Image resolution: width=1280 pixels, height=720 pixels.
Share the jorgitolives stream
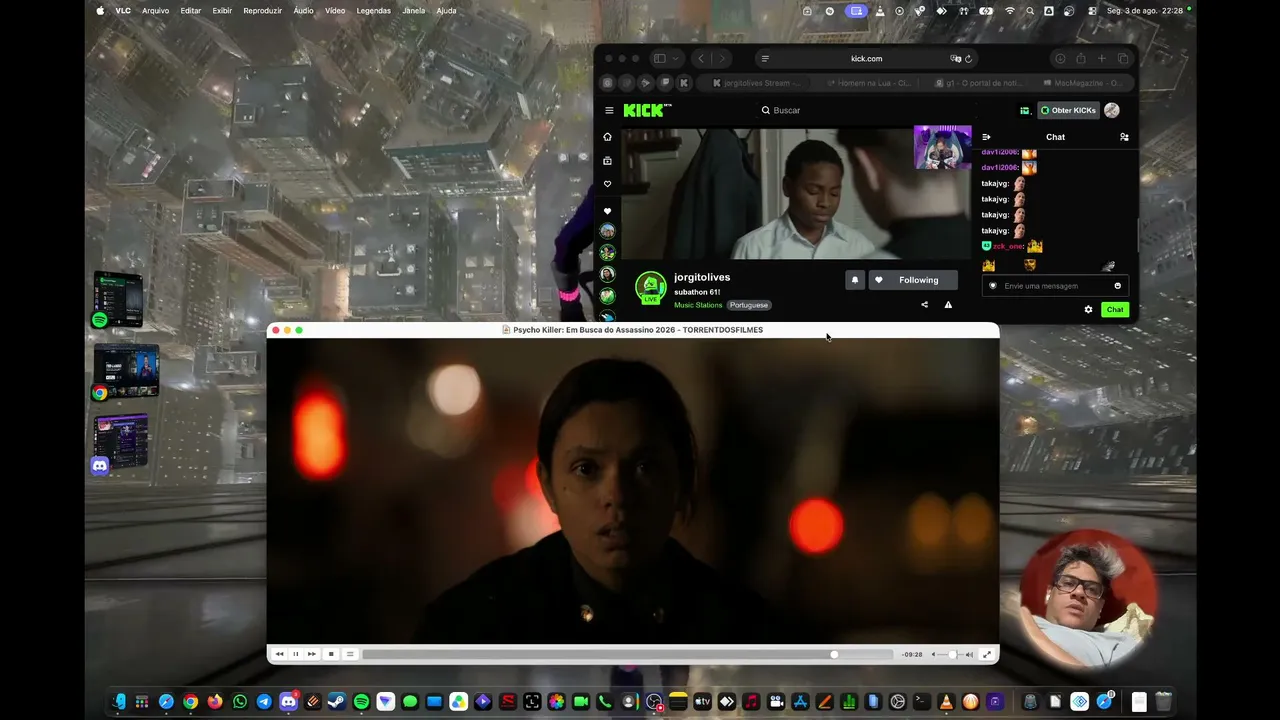[x=924, y=305]
